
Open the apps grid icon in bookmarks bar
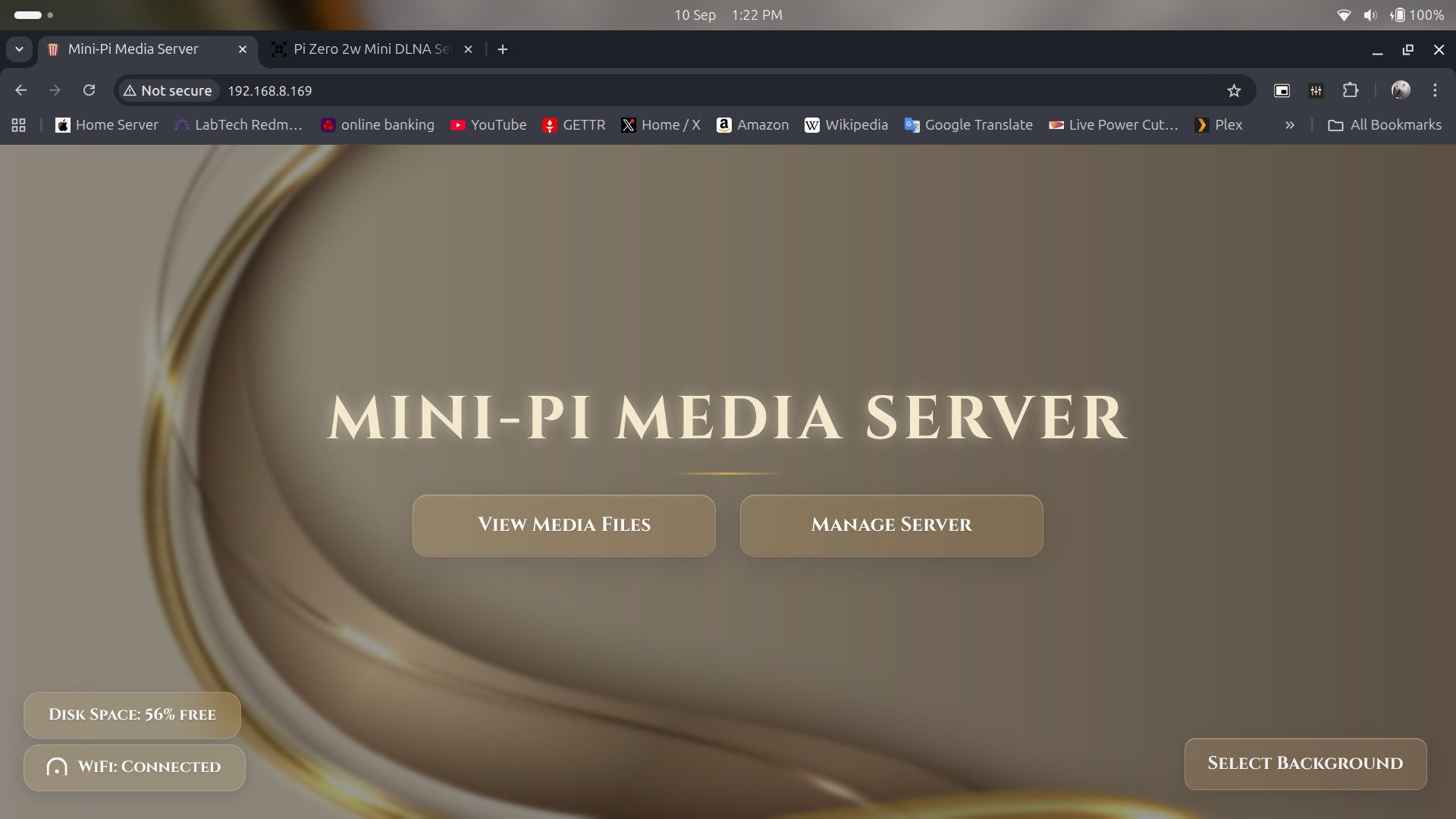pos(19,125)
